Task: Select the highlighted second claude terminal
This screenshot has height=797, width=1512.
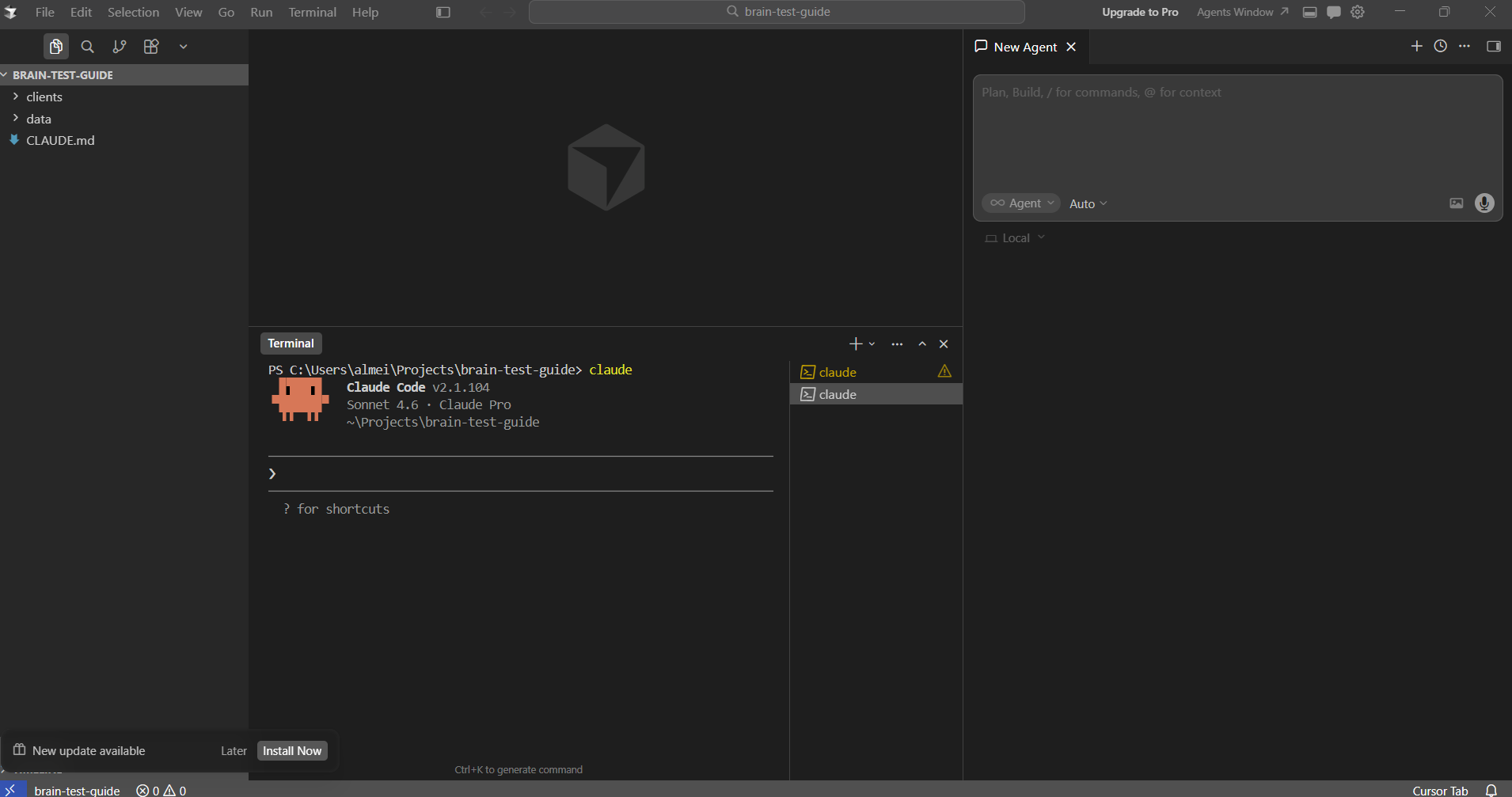Action: (x=876, y=394)
